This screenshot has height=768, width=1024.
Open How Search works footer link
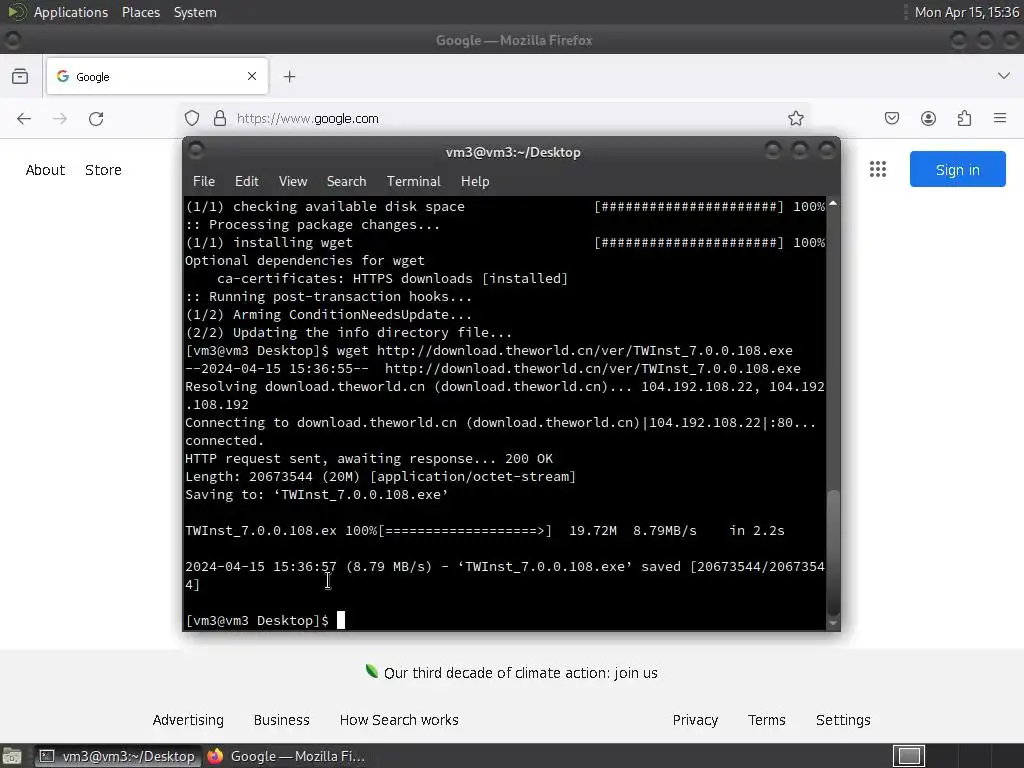coord(399,720)
